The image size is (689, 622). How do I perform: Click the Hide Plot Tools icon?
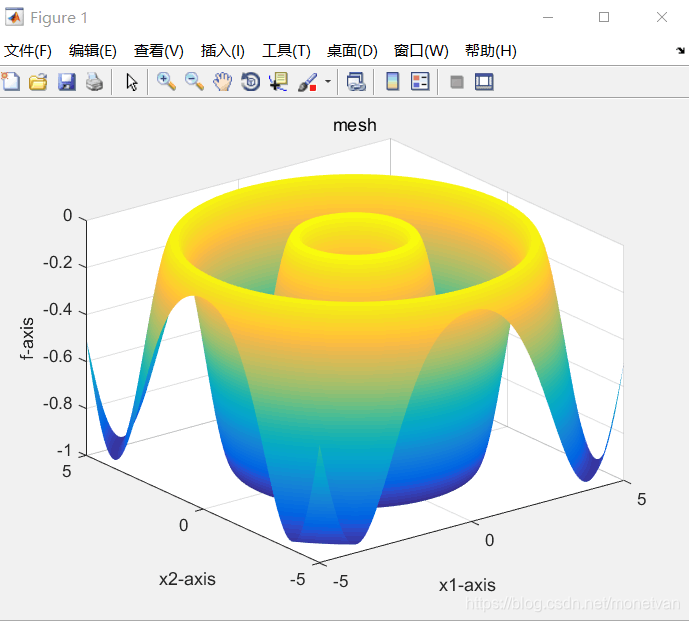point(457,82)
